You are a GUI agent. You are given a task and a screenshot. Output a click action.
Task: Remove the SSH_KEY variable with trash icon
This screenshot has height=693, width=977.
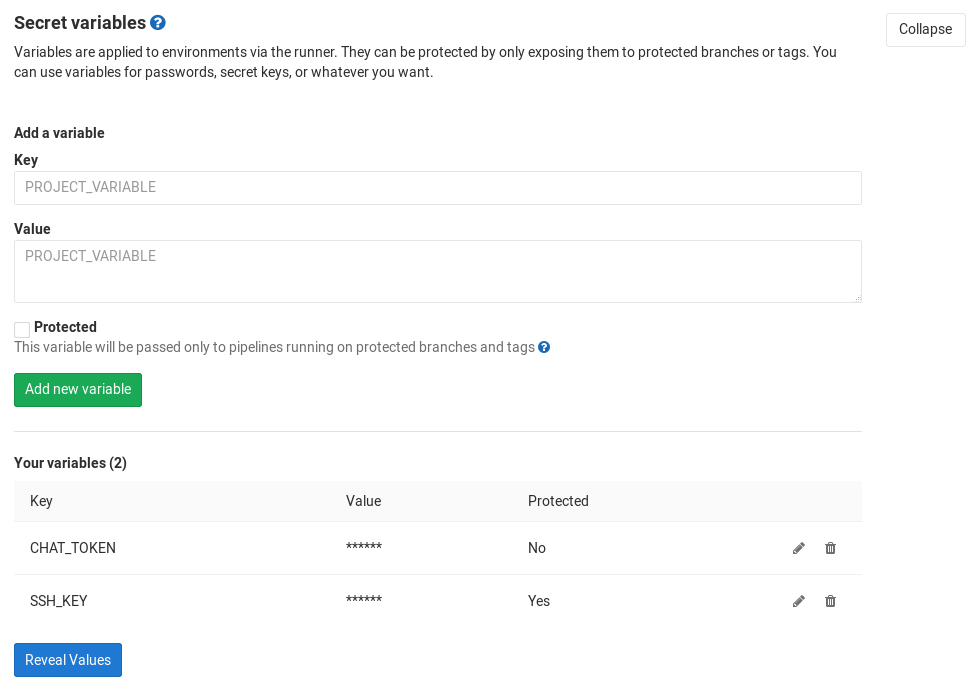point(830,601)
